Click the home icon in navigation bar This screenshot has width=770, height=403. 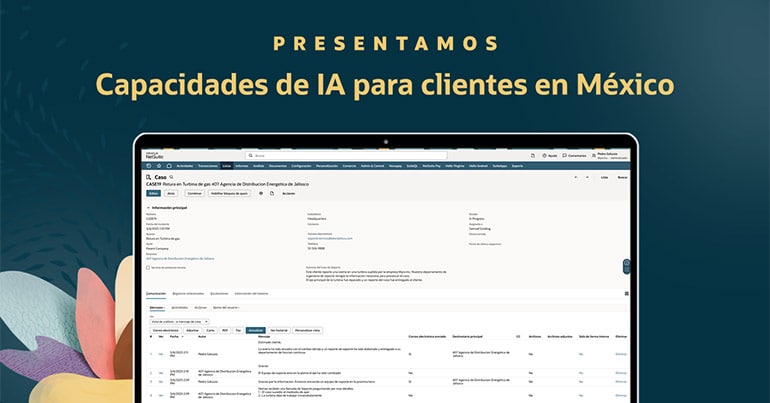coord(168,166)
